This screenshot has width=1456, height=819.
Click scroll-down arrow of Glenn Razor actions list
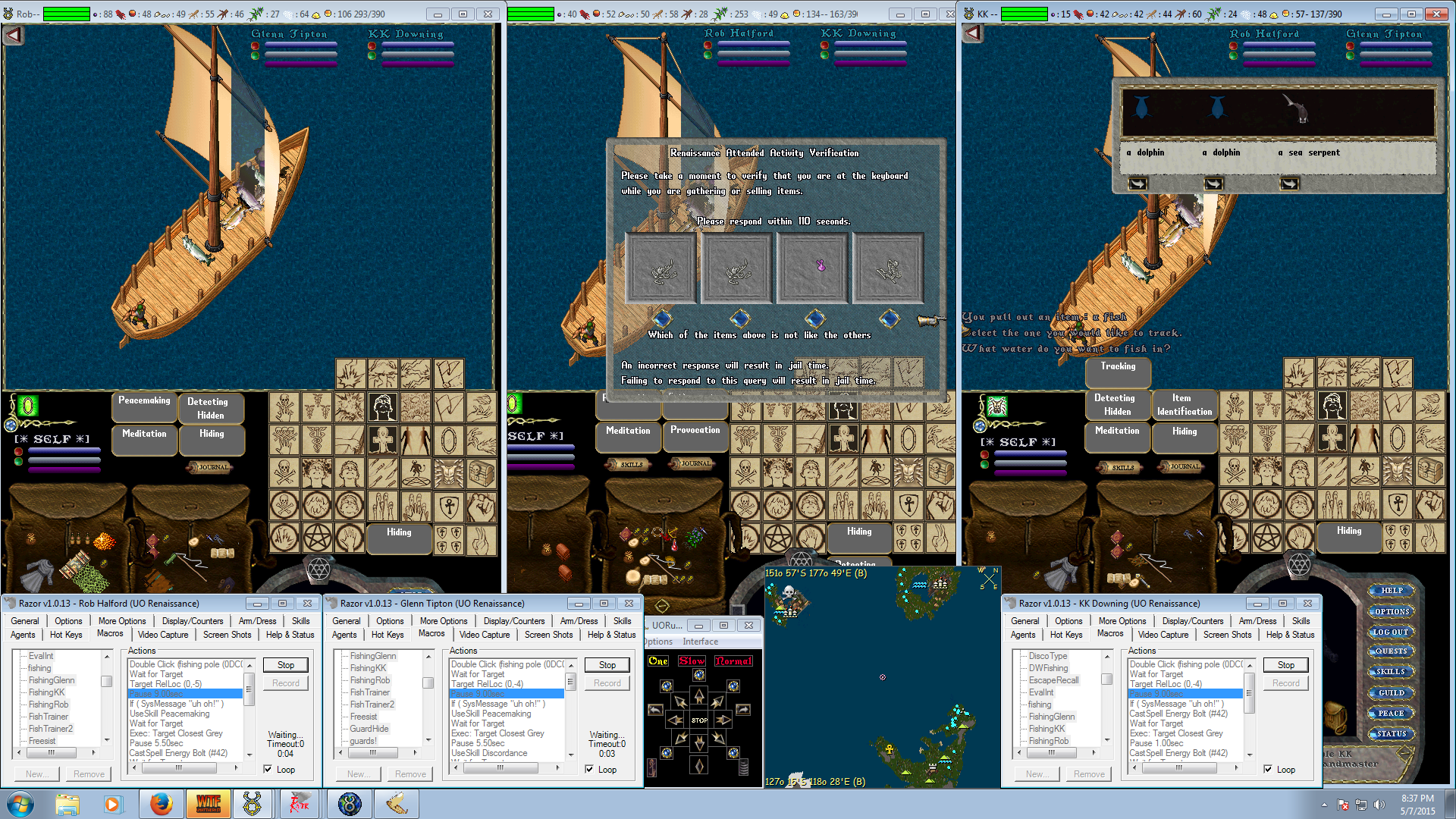[x=571, y=755]
